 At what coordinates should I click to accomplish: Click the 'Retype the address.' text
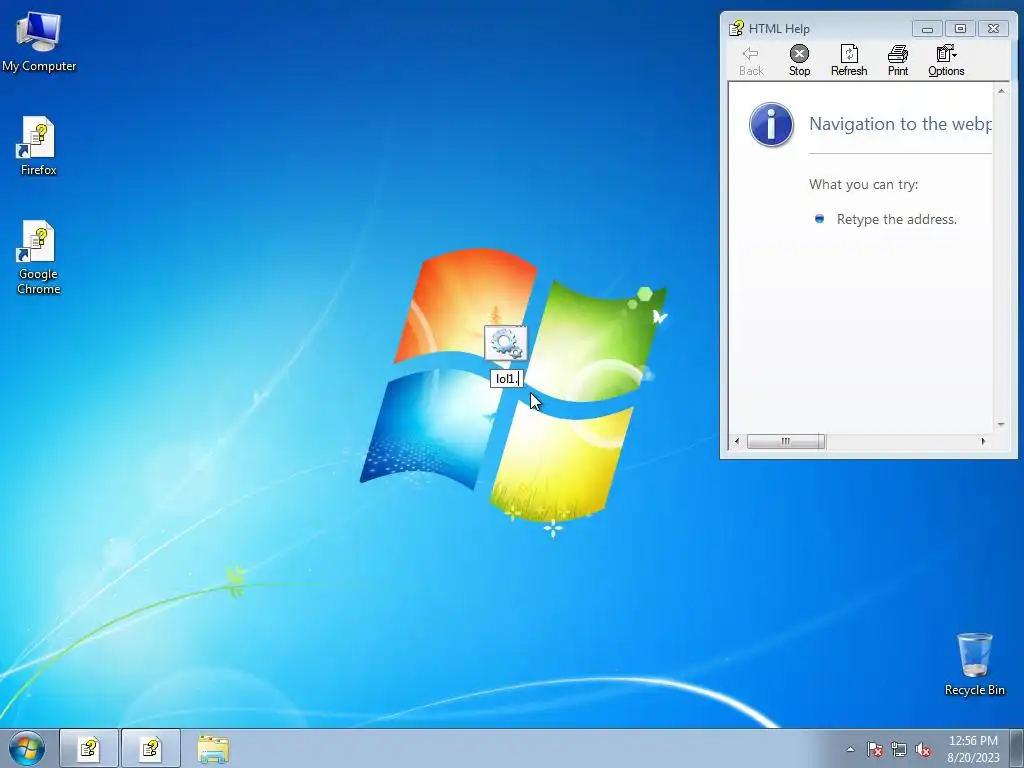click(x=897, y=219)
